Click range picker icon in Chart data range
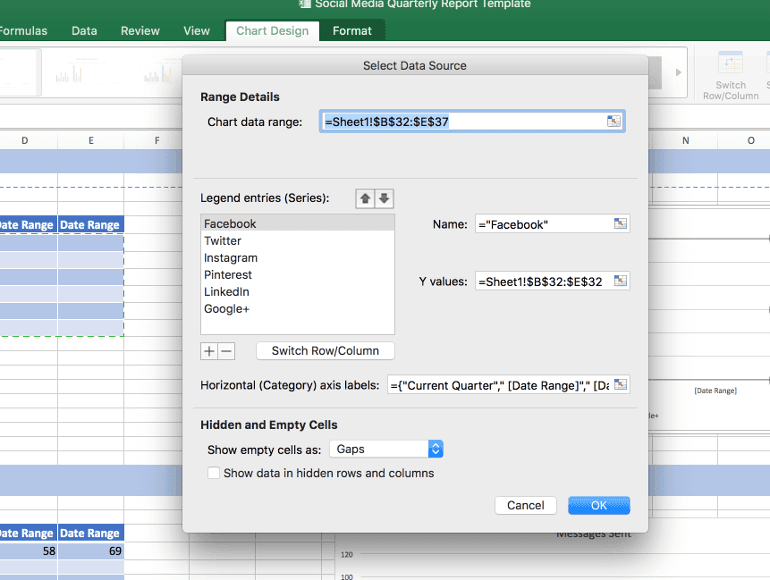The height and width of the screenshot is (580, 770). [x=613, y=121]
